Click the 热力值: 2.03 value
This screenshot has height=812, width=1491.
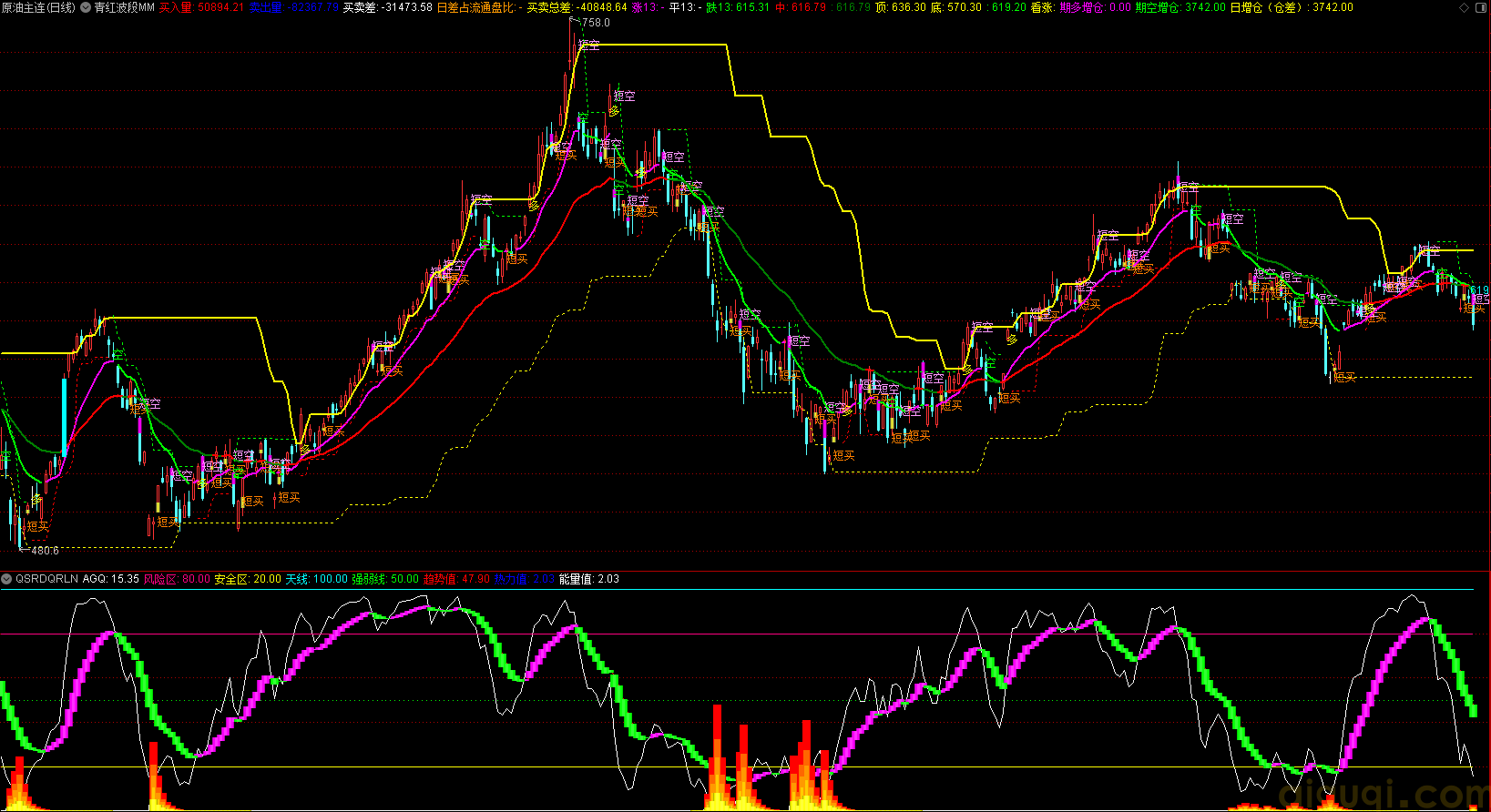coord(525,579)
